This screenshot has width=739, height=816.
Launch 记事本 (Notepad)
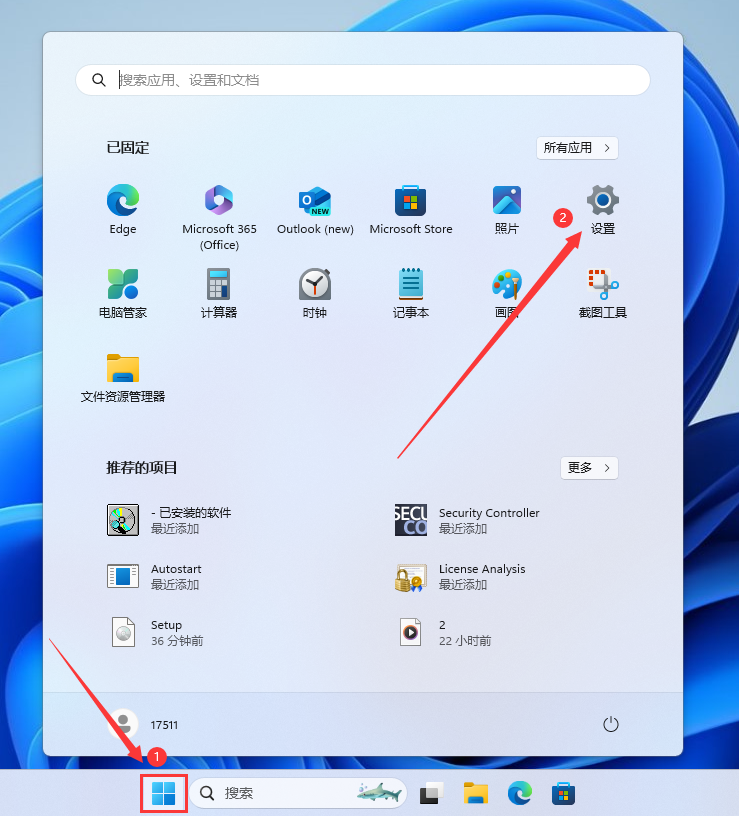click(x=411, y=285)
